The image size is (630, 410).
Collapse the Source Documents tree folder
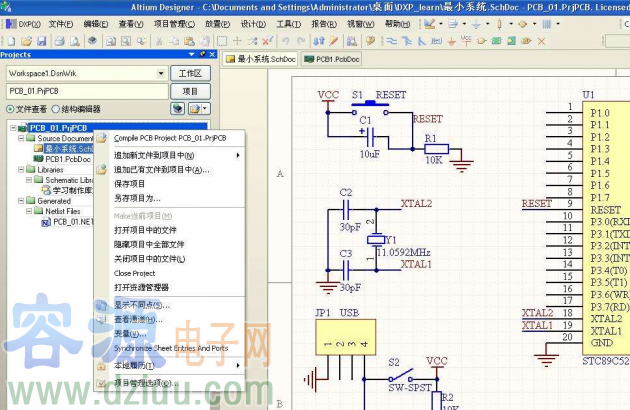click(22, 138)
